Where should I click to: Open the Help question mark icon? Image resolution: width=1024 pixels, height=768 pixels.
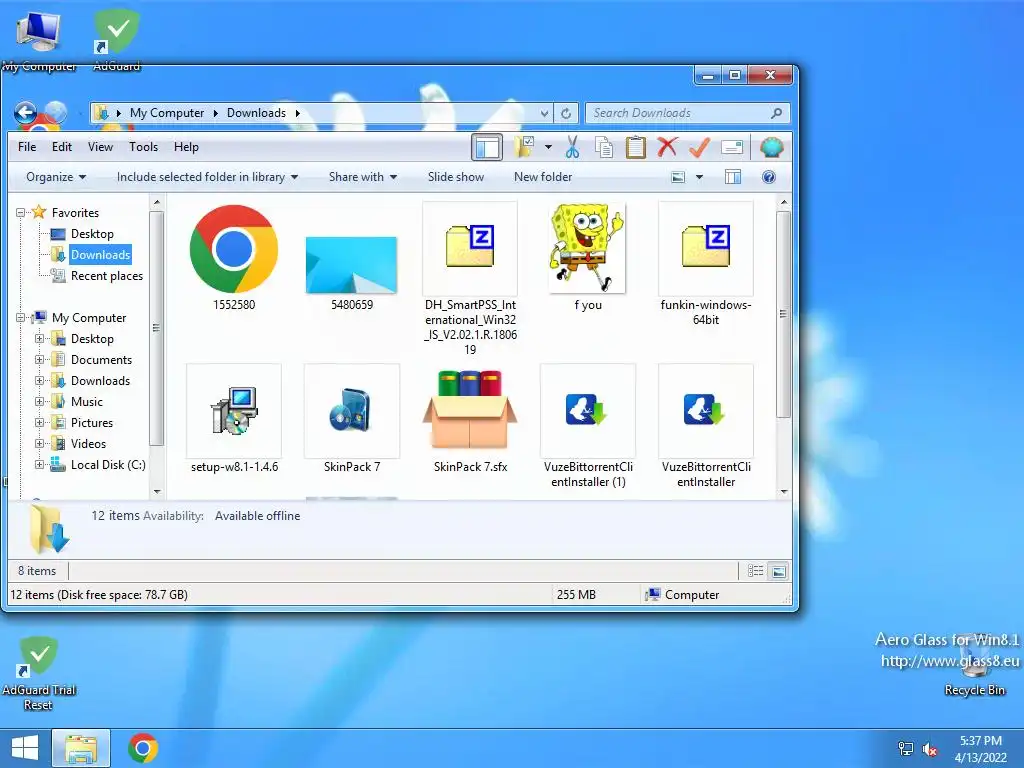coord(769,177)
